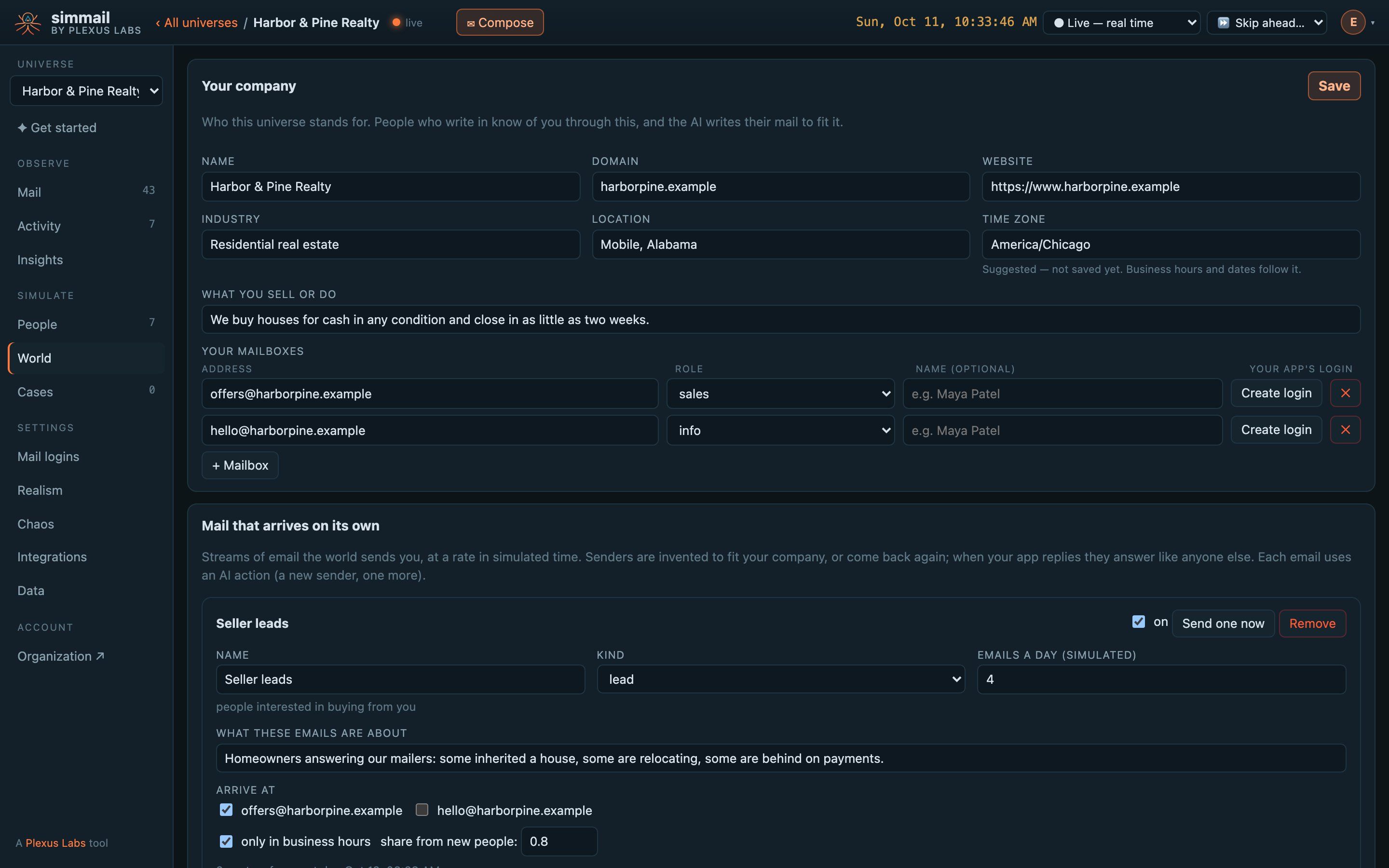Click the Emails a day field
The height and width of the screenshot is (868, 1389).
click(1161, 680)
